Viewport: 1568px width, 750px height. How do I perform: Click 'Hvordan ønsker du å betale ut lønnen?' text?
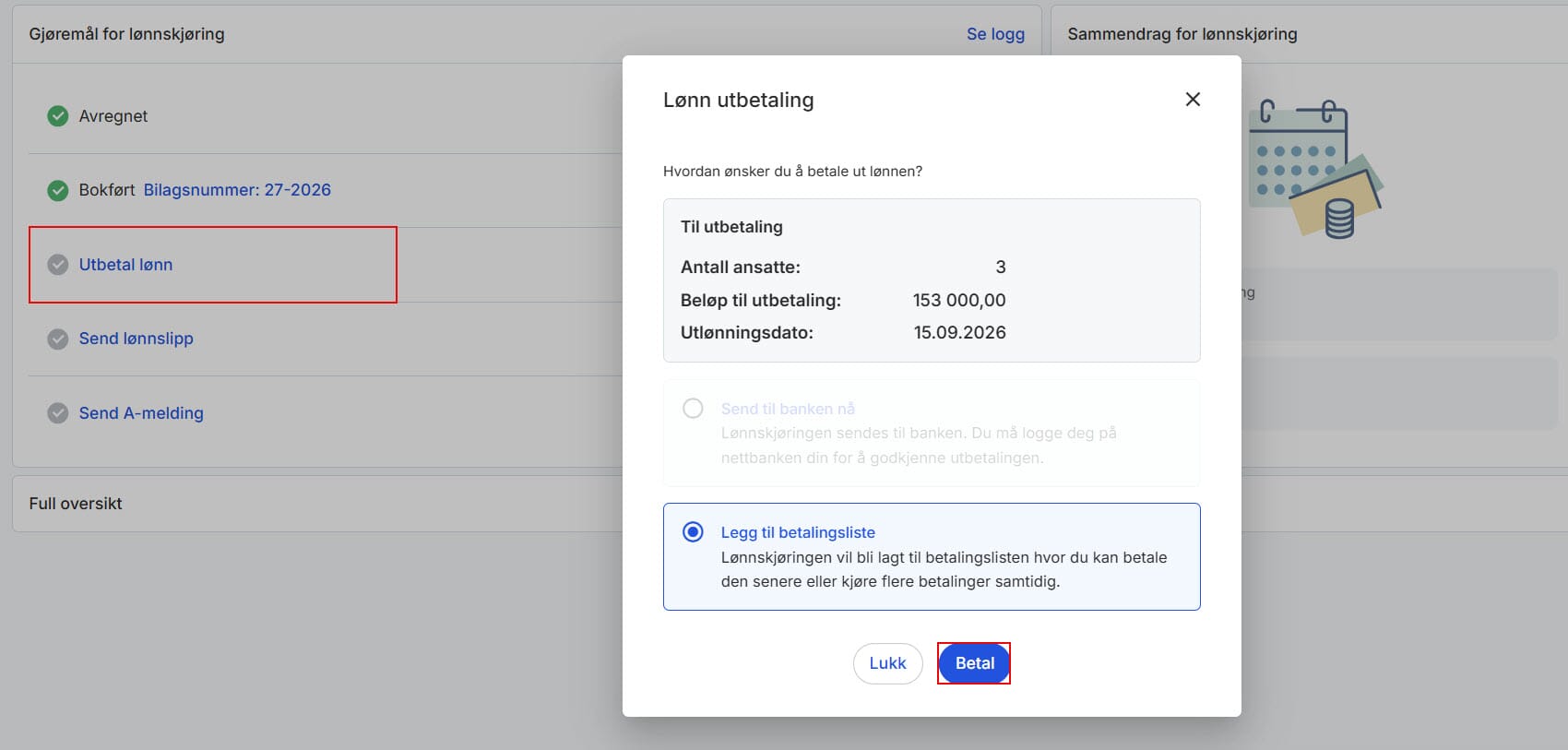[x=792, y=172]
